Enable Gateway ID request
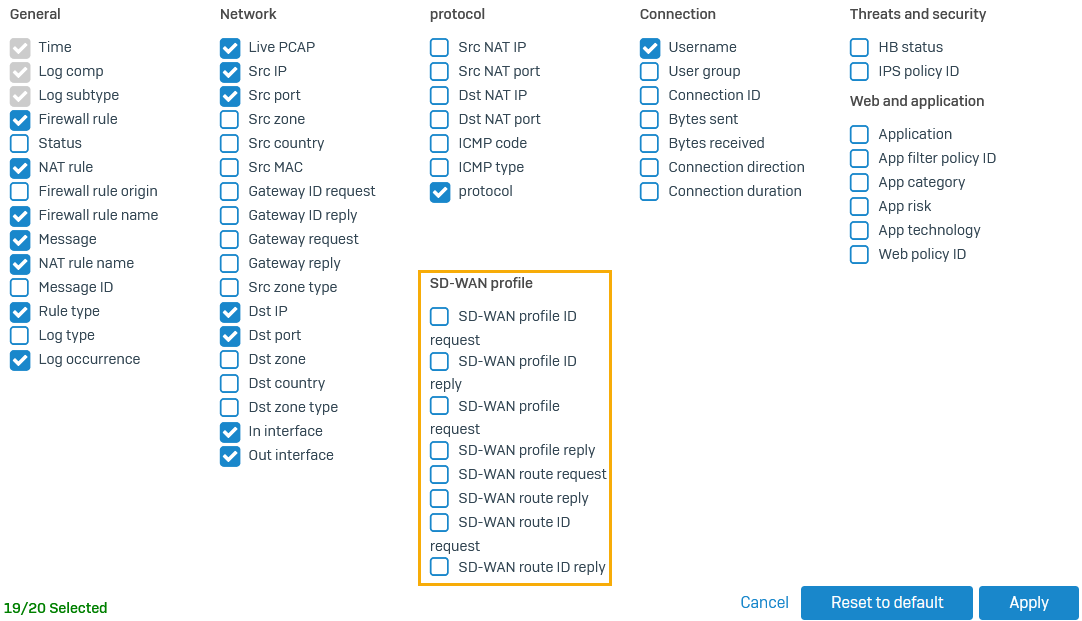 [x=230, y=191]
